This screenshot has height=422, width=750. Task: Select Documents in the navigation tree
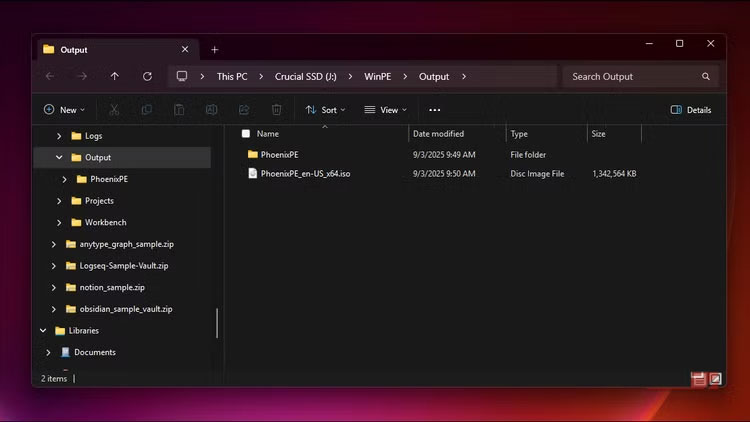point(95,353)
